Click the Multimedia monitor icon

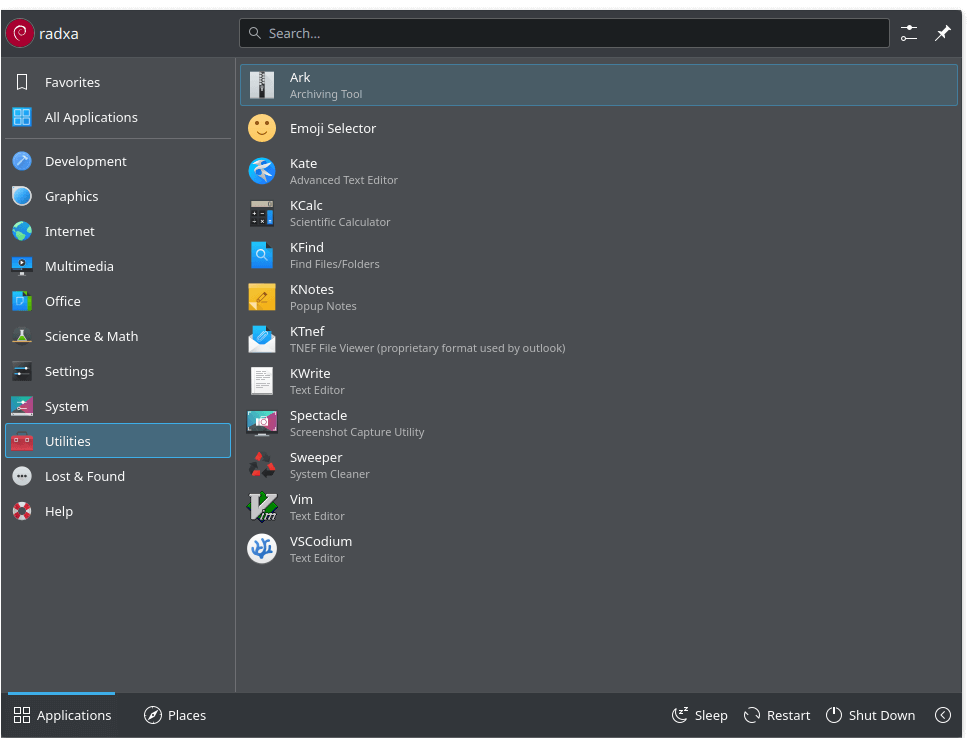coord(22,266)
